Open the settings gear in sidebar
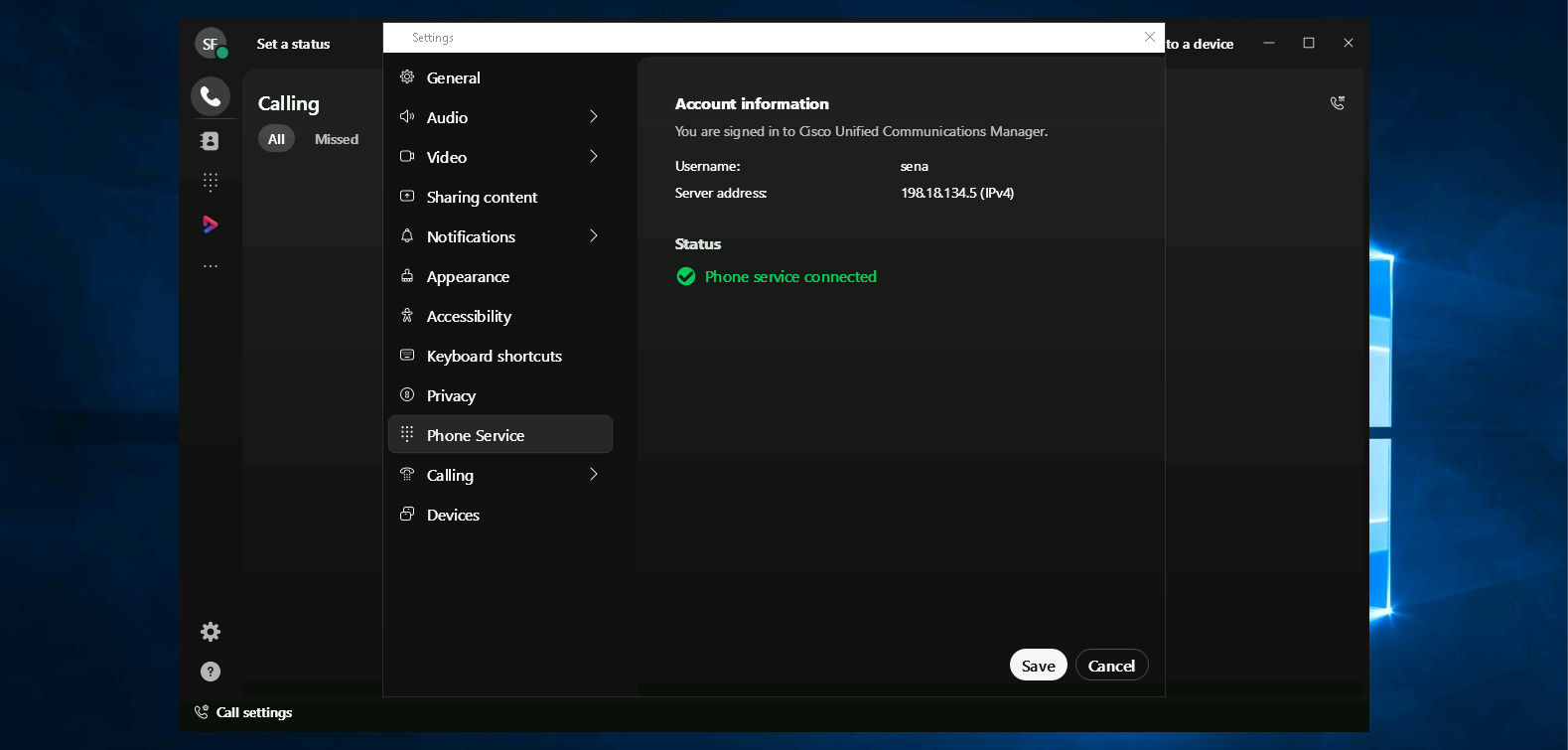Viewport: 1568px width, 750px height. coord(211,632)
